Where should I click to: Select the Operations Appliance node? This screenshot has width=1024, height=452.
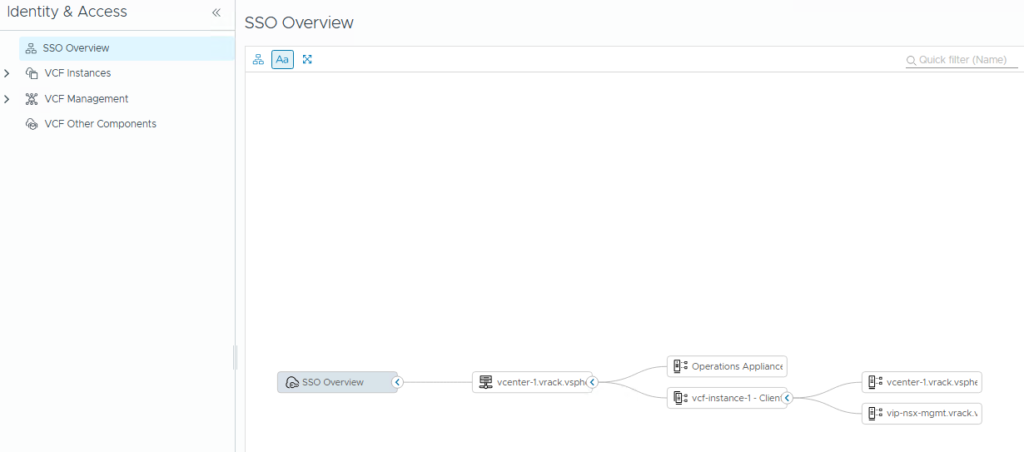point(728,367)
